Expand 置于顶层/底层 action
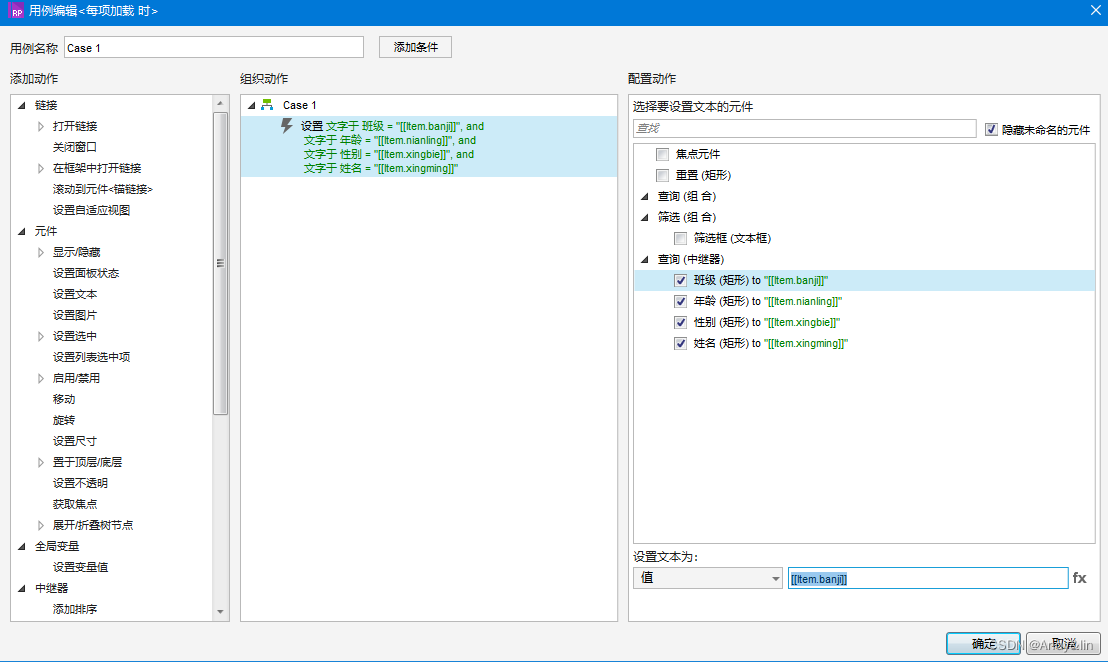The width and height of the screenshot is (1108, 662). pos(40,462)
